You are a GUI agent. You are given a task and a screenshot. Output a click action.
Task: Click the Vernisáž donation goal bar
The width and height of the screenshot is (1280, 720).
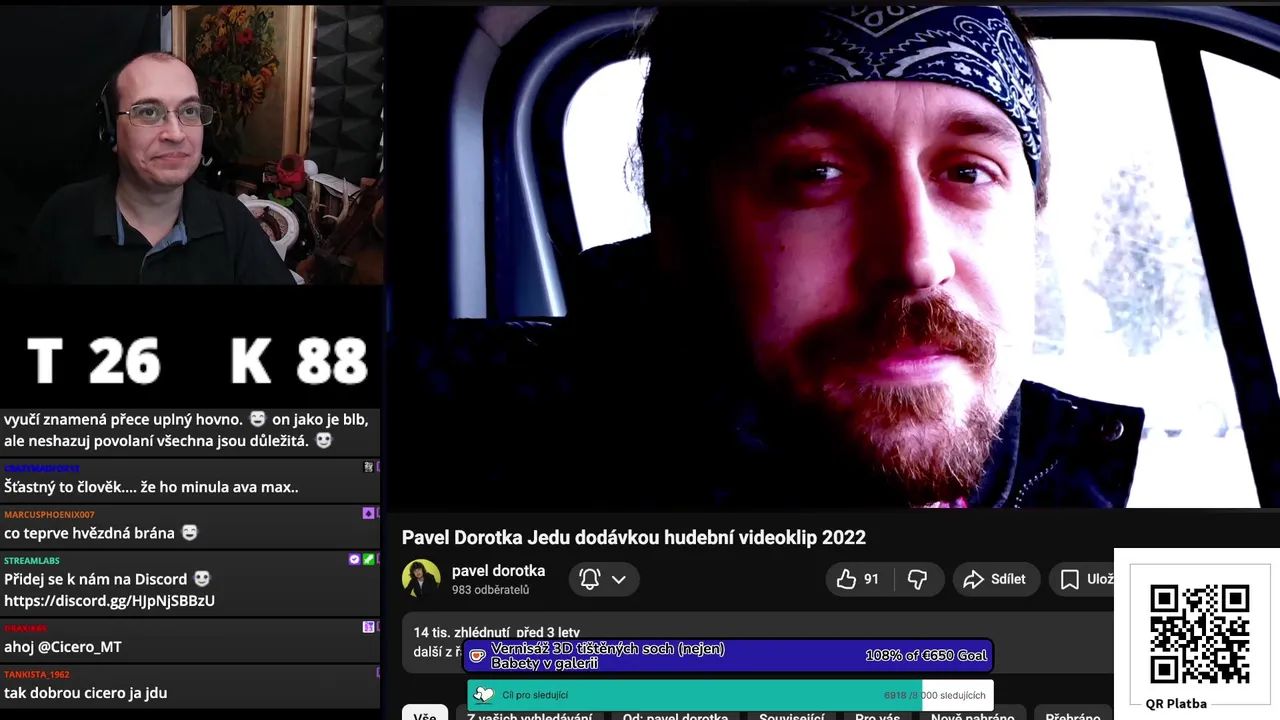[x=728, y=656]
